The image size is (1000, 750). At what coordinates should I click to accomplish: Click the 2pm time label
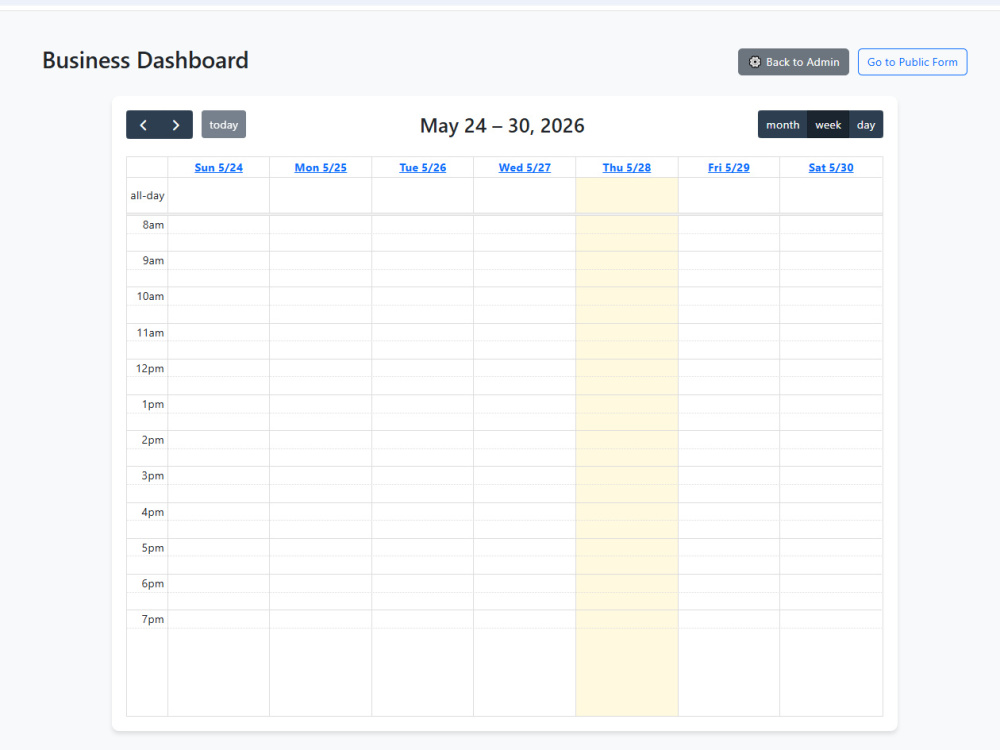click(153, 440)
